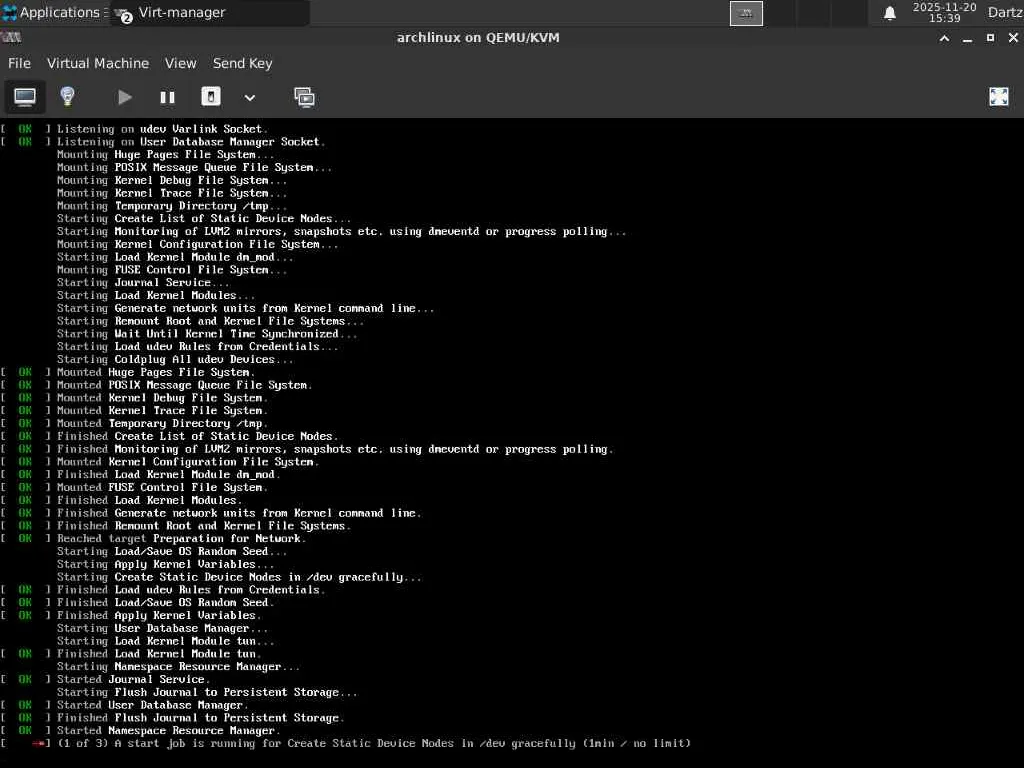This screenshot has height=768, width=1024.
Task: Click 'Starting Journal Service' line
Action: (x=143, y=283)
